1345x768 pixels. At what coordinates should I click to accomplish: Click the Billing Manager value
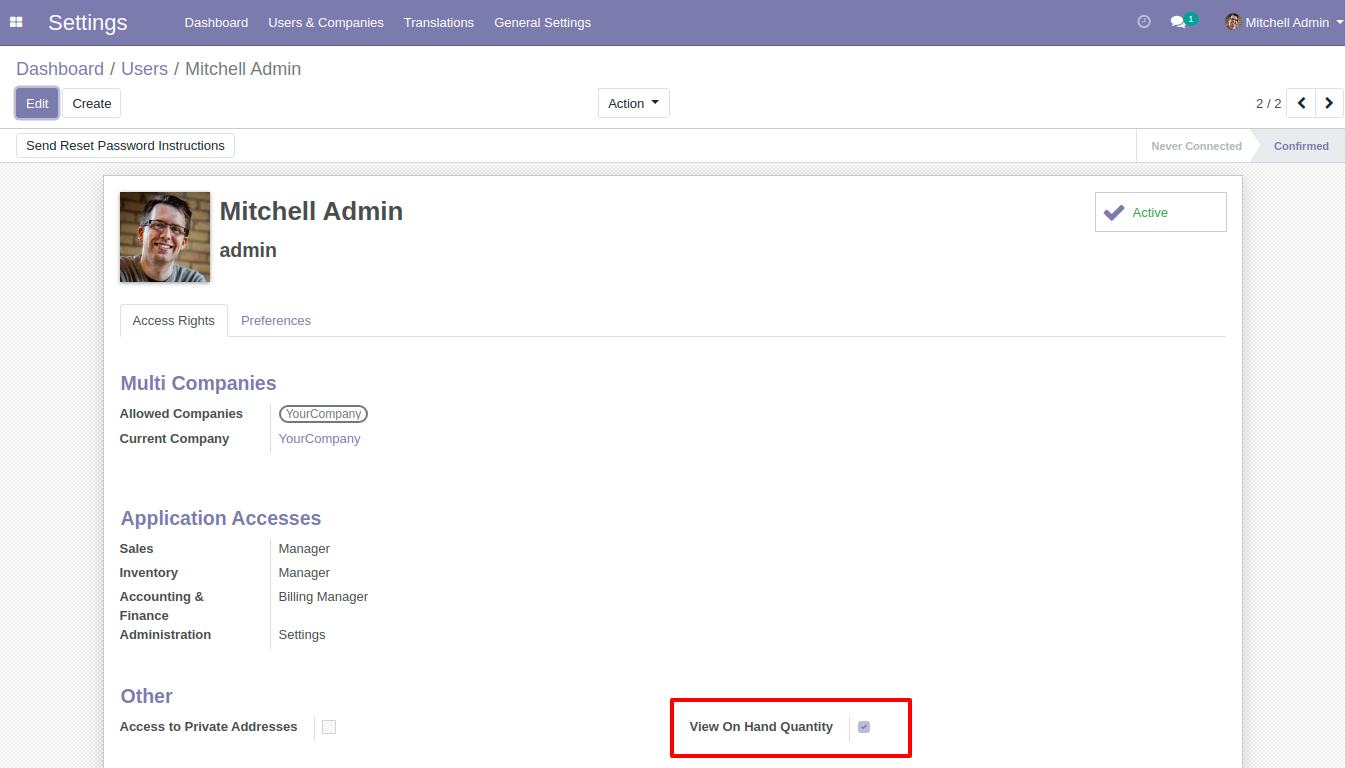323,597
